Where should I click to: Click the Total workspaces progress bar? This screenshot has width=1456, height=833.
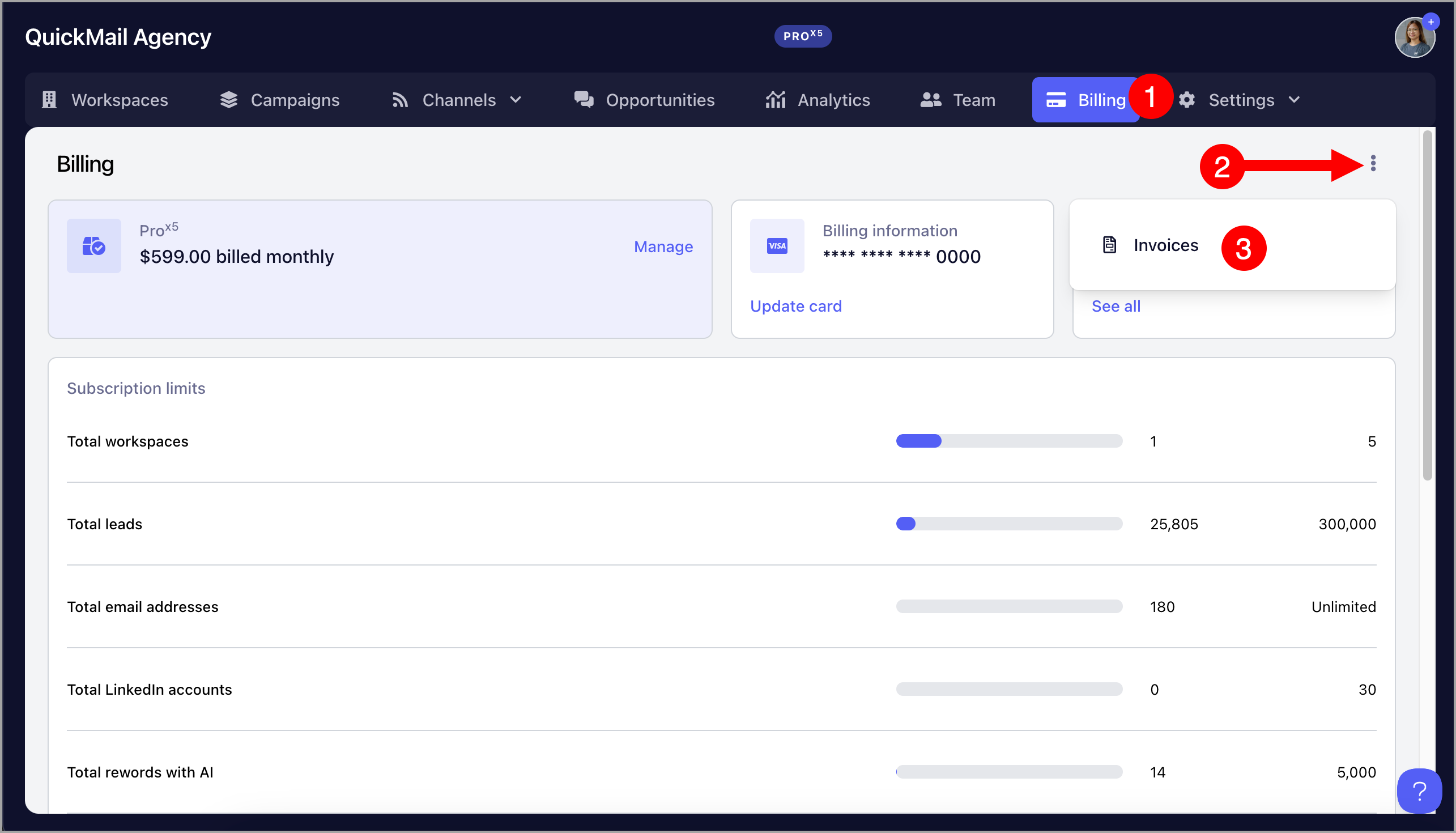[x=1010, y=441]
